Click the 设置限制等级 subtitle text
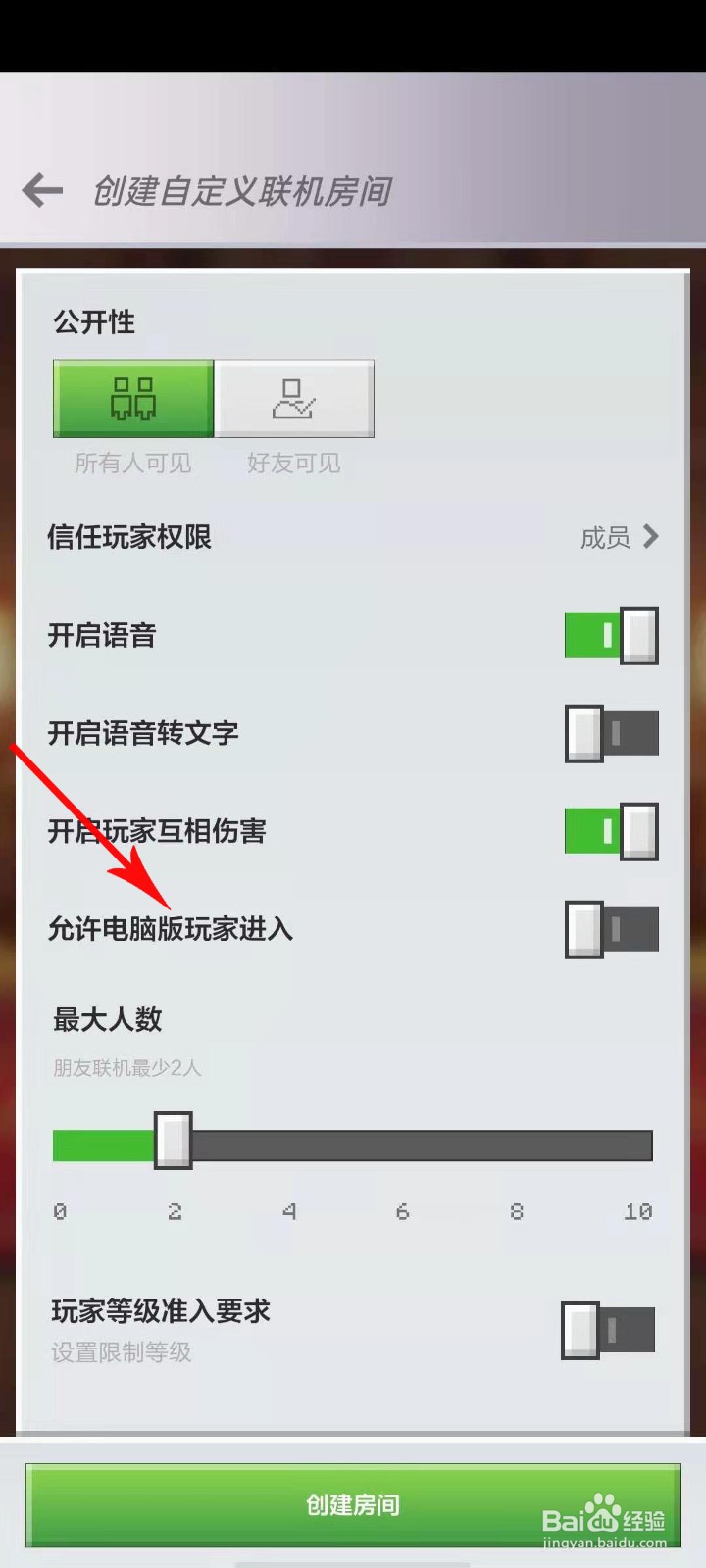The image size is (706, 1568). click(x=122, y=1352)
